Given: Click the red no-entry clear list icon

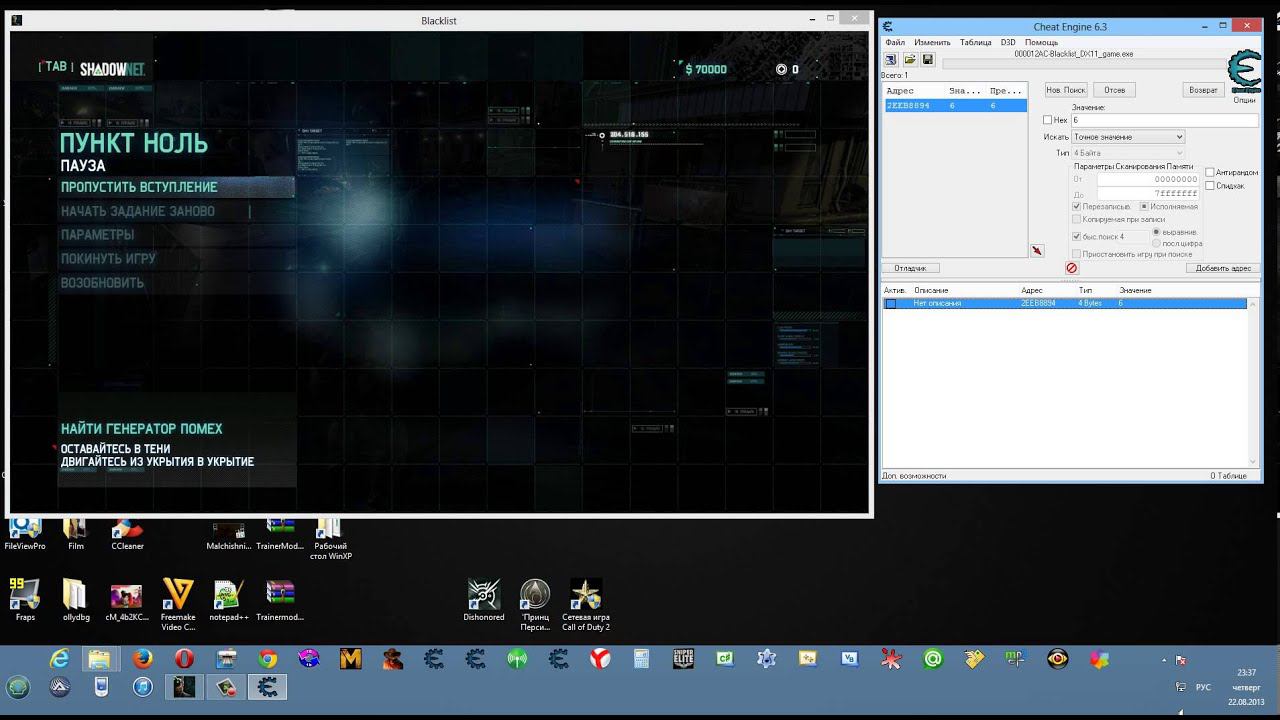Looking at the screenshot, I should 1072,268.
